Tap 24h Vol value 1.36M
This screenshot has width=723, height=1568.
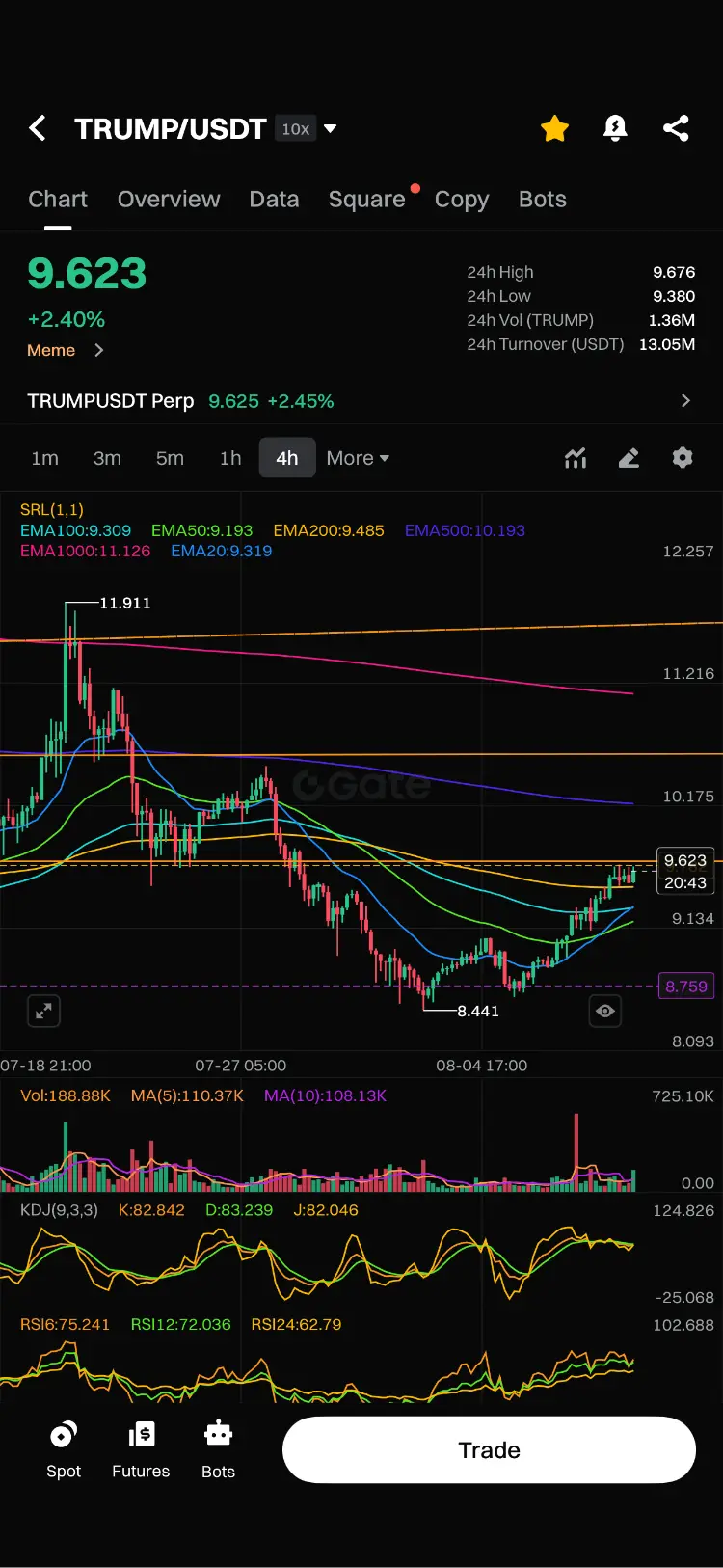pos(672,320)
